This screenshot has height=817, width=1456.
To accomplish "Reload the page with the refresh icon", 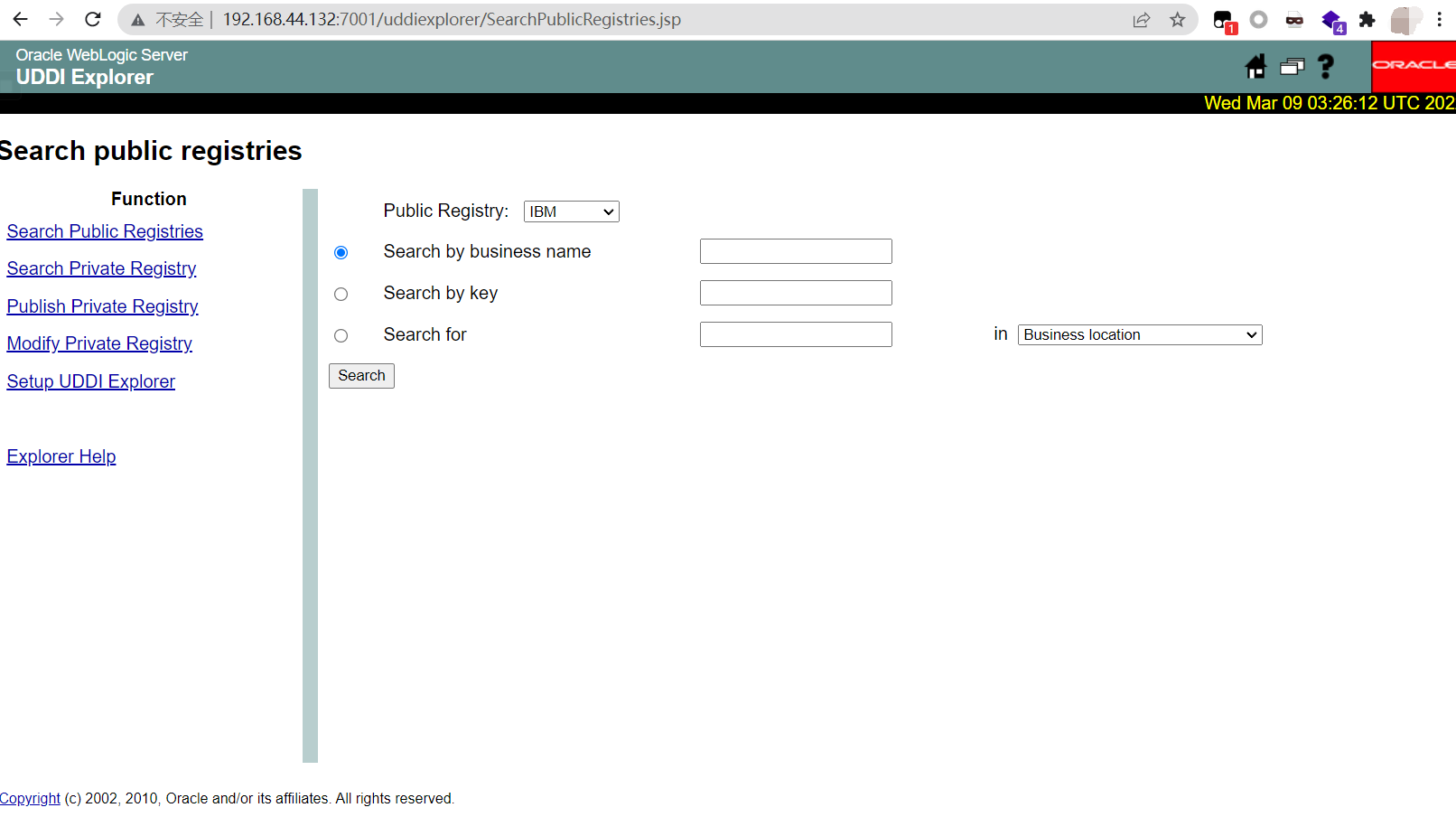I will click(x=92, y=19).
